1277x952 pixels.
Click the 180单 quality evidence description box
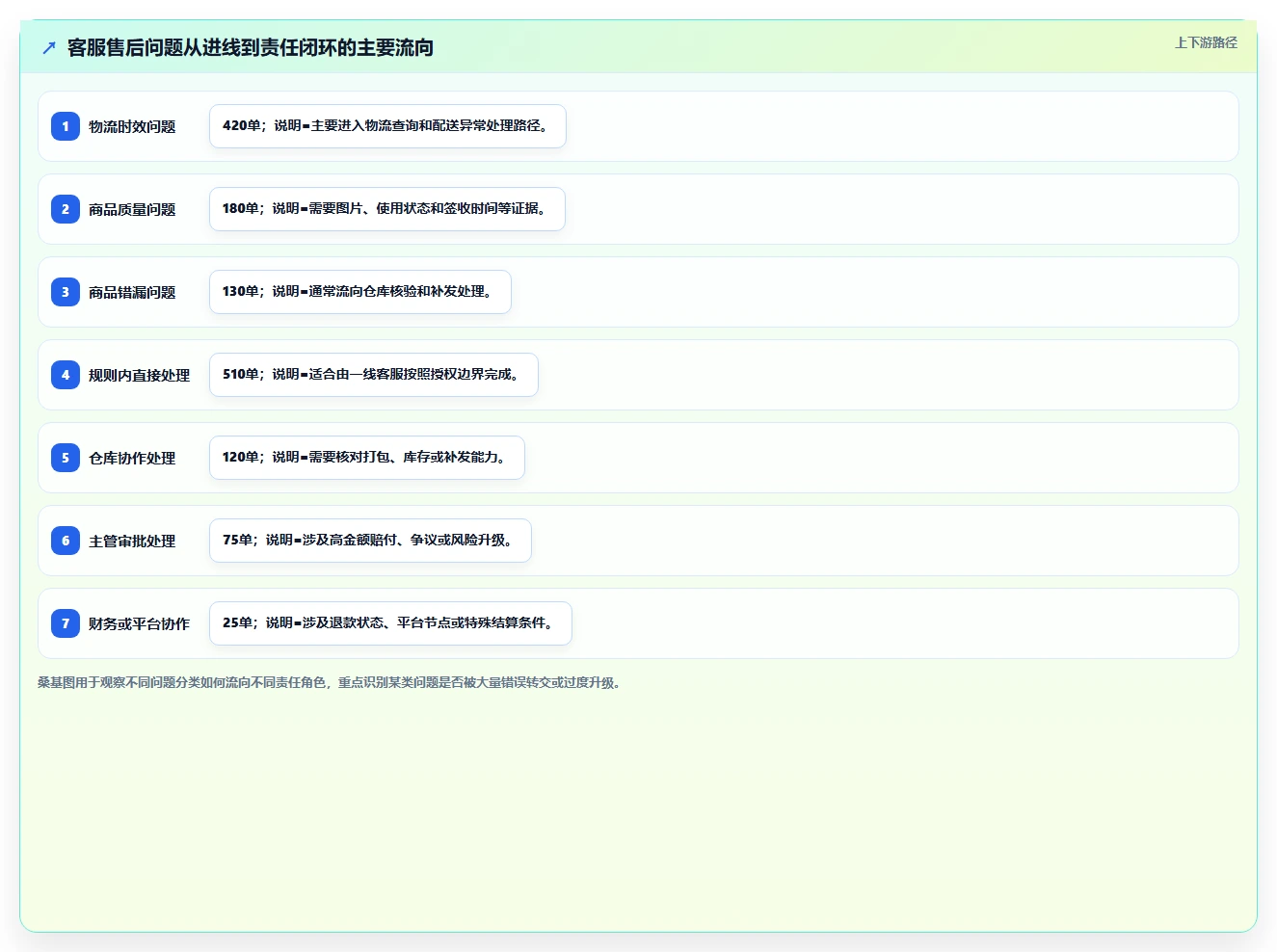coord(387,209)
